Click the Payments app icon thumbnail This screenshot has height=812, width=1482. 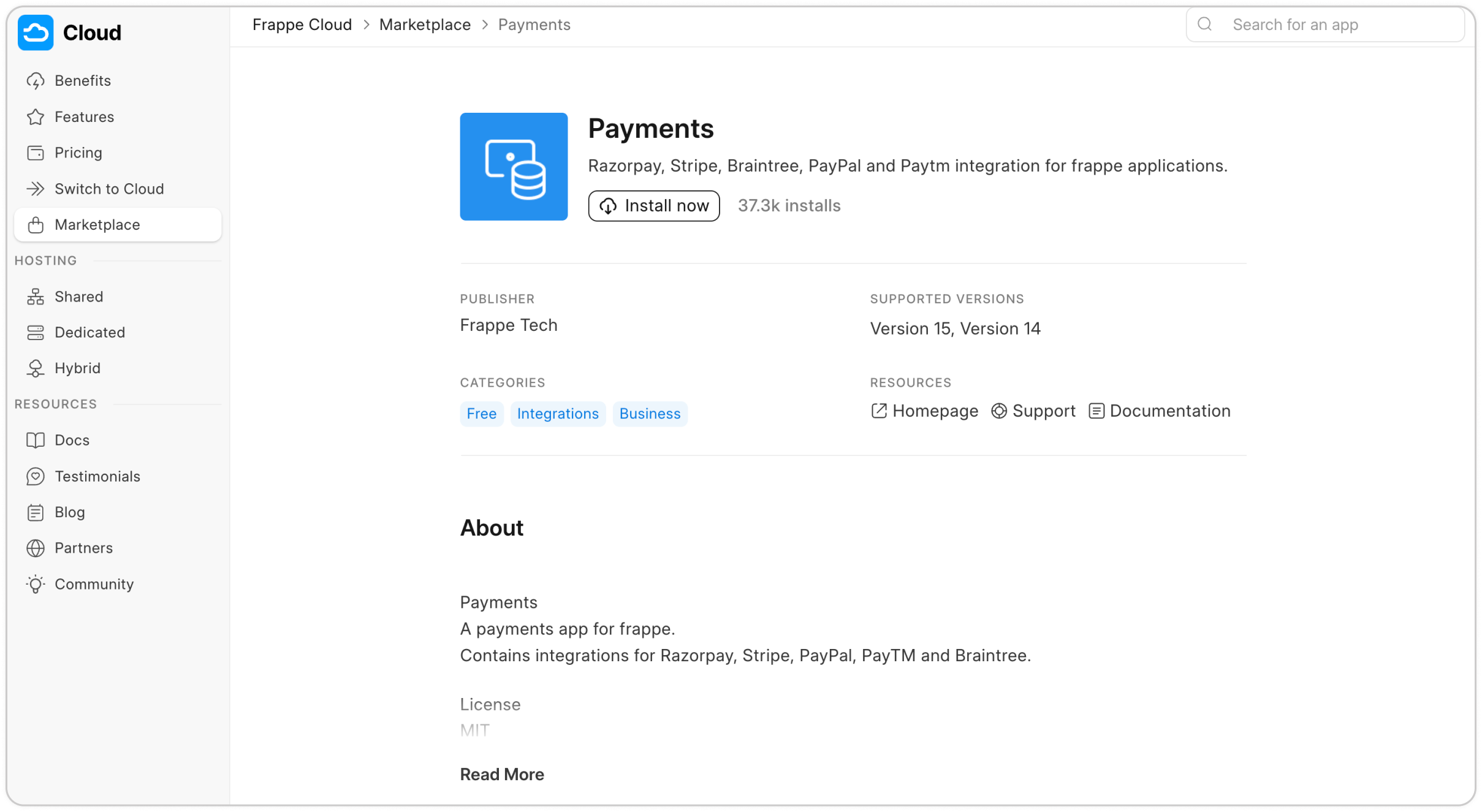[x=514, y=166]
